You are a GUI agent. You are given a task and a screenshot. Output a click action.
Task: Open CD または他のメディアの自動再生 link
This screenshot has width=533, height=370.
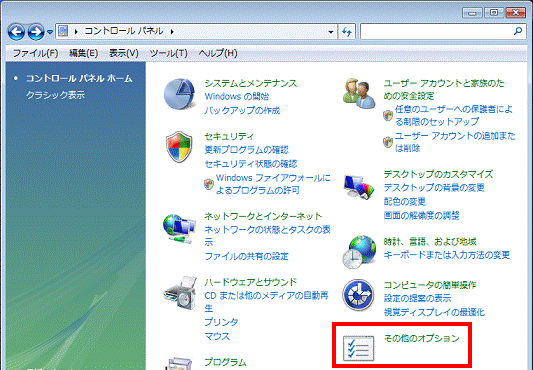pyautogui.click(x=266, y=302)
